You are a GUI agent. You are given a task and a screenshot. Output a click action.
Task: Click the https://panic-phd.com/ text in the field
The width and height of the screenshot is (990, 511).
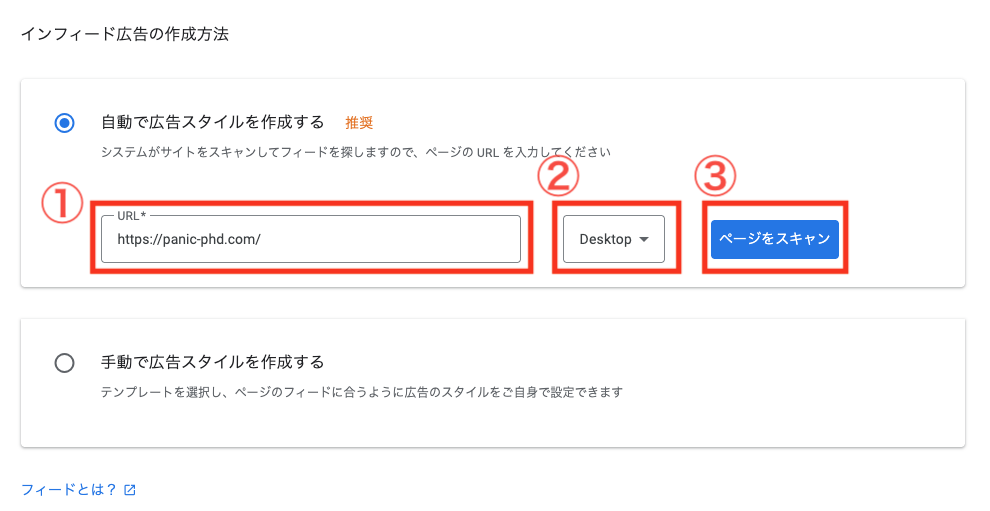pos(189,239)
